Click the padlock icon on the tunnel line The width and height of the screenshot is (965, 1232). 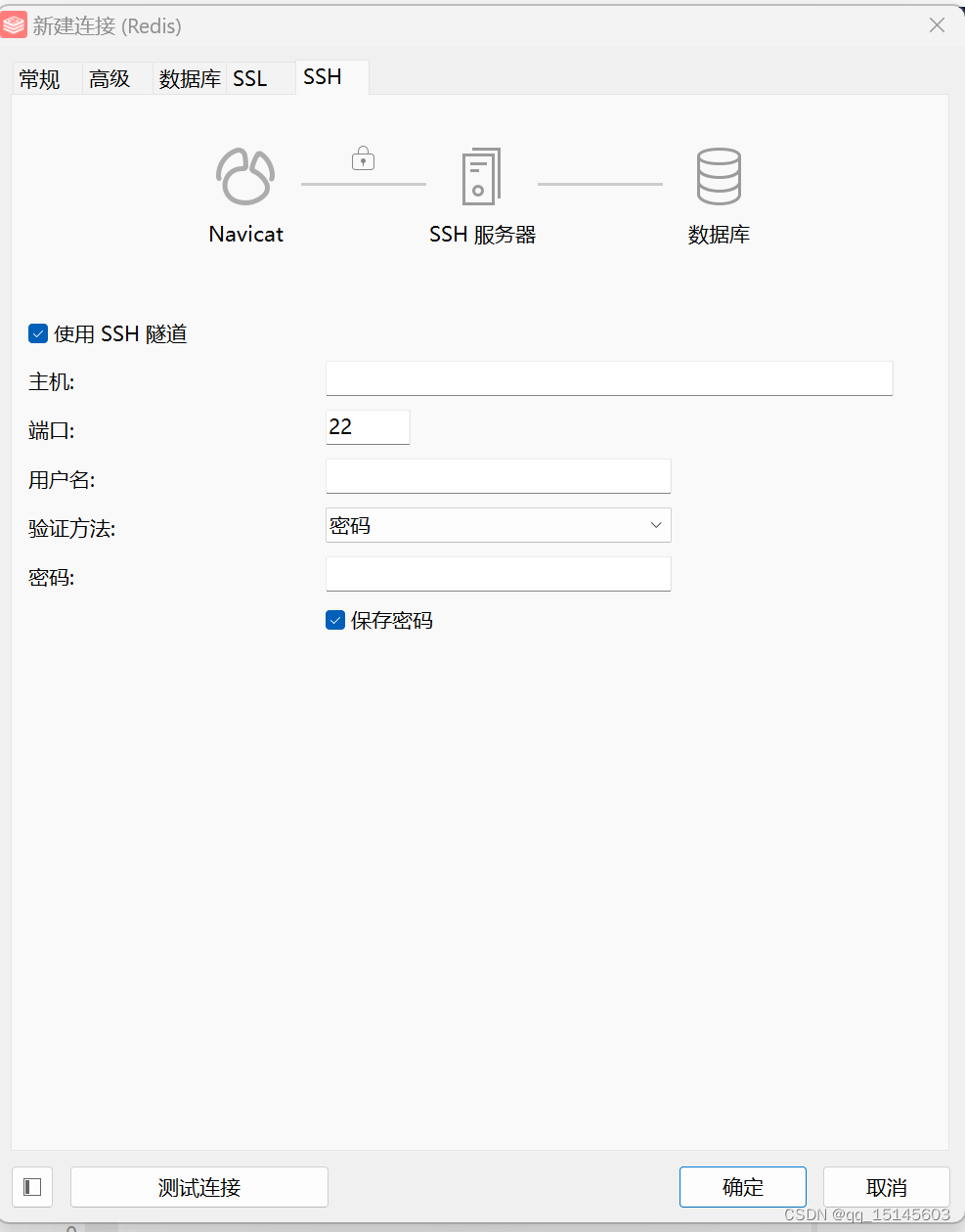(x=364, y=157)
